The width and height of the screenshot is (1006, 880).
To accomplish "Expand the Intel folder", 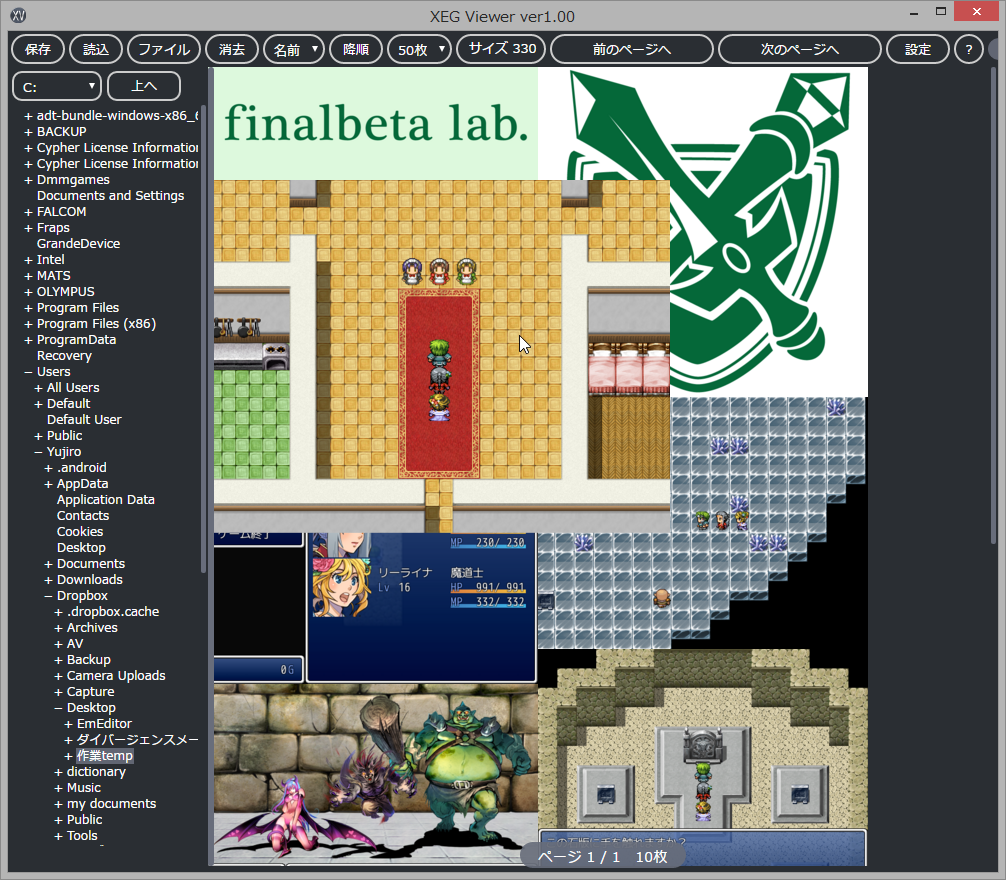I will [28, 260].
